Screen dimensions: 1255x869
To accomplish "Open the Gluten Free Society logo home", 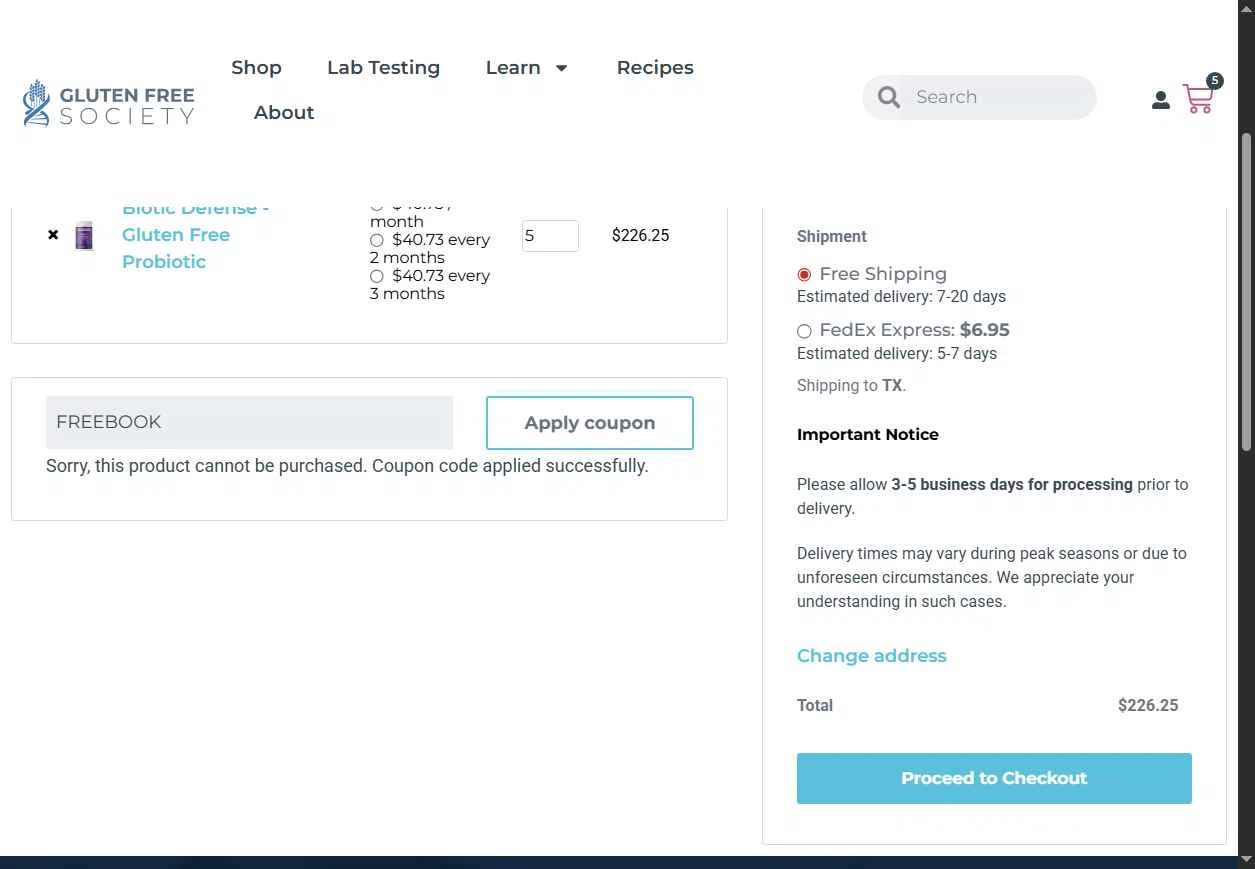I will point(109,104).
